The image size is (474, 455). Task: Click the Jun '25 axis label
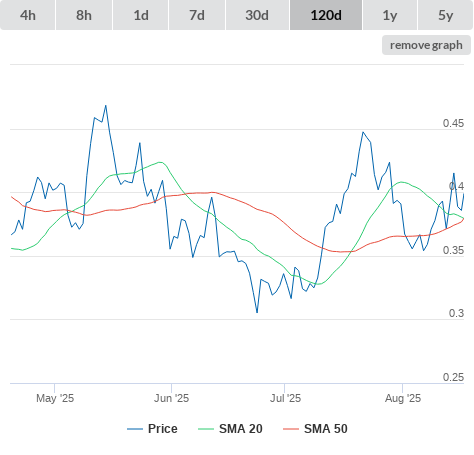coord(171,398)
